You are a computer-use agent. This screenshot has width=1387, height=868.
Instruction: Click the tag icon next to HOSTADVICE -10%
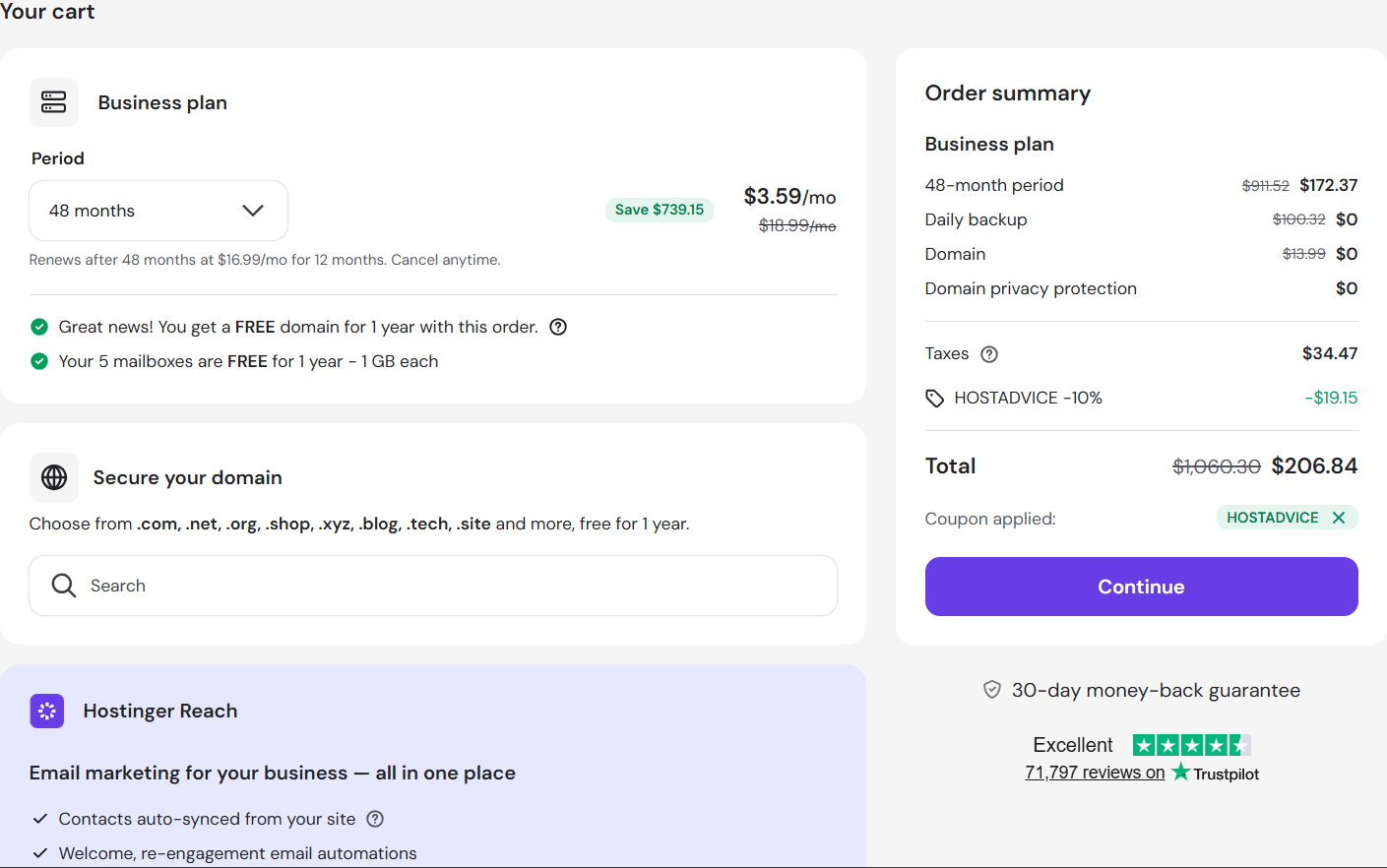935,399
